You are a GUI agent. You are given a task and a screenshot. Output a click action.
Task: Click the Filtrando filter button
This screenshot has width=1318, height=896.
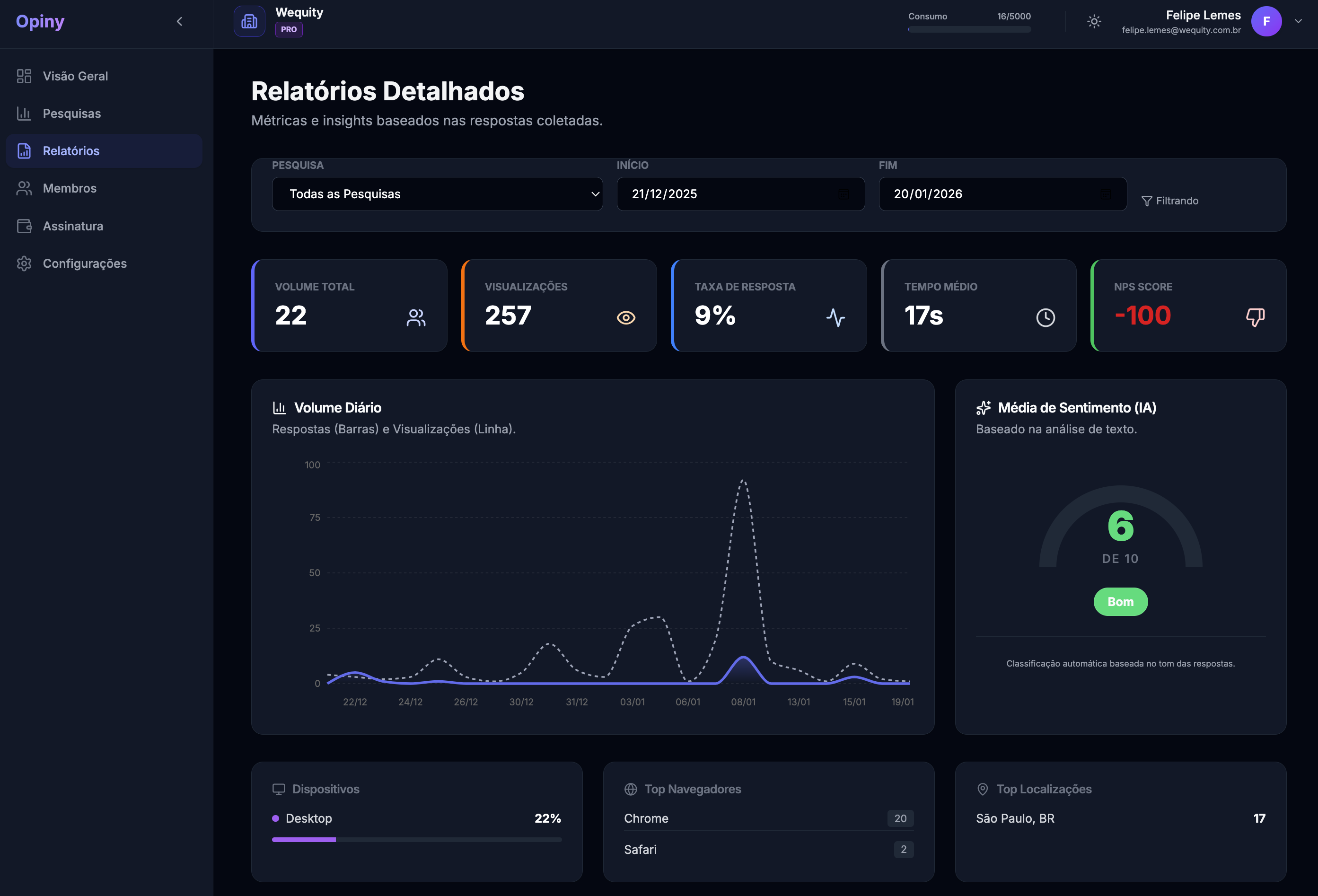click(x=1169, y=201)
